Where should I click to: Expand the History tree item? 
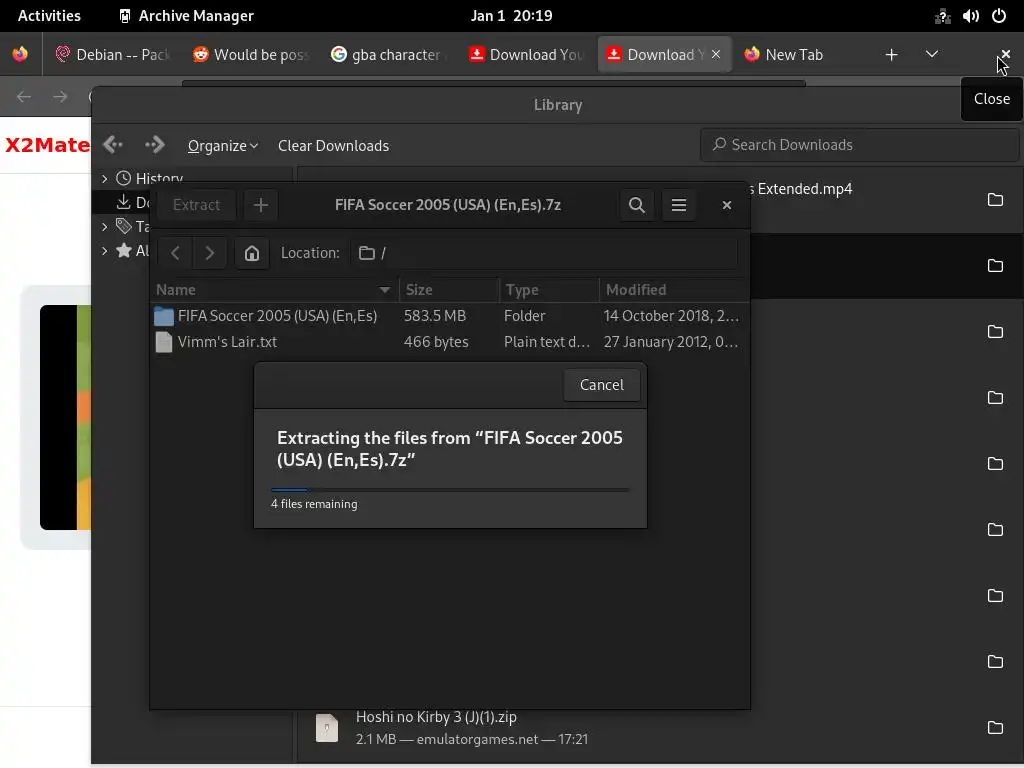104,178
